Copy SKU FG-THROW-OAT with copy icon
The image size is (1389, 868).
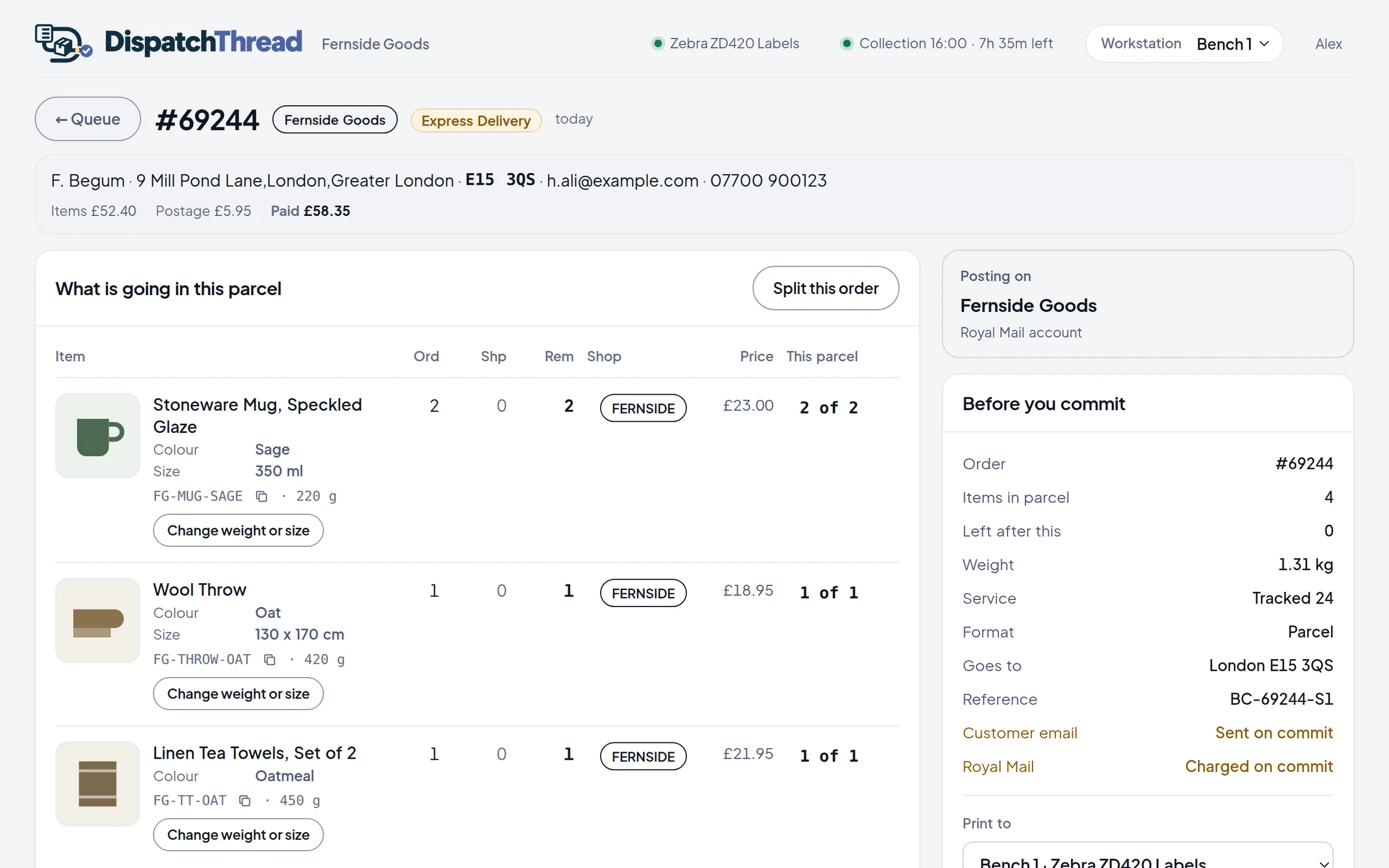pyautogui.click(x=270, y=660)
